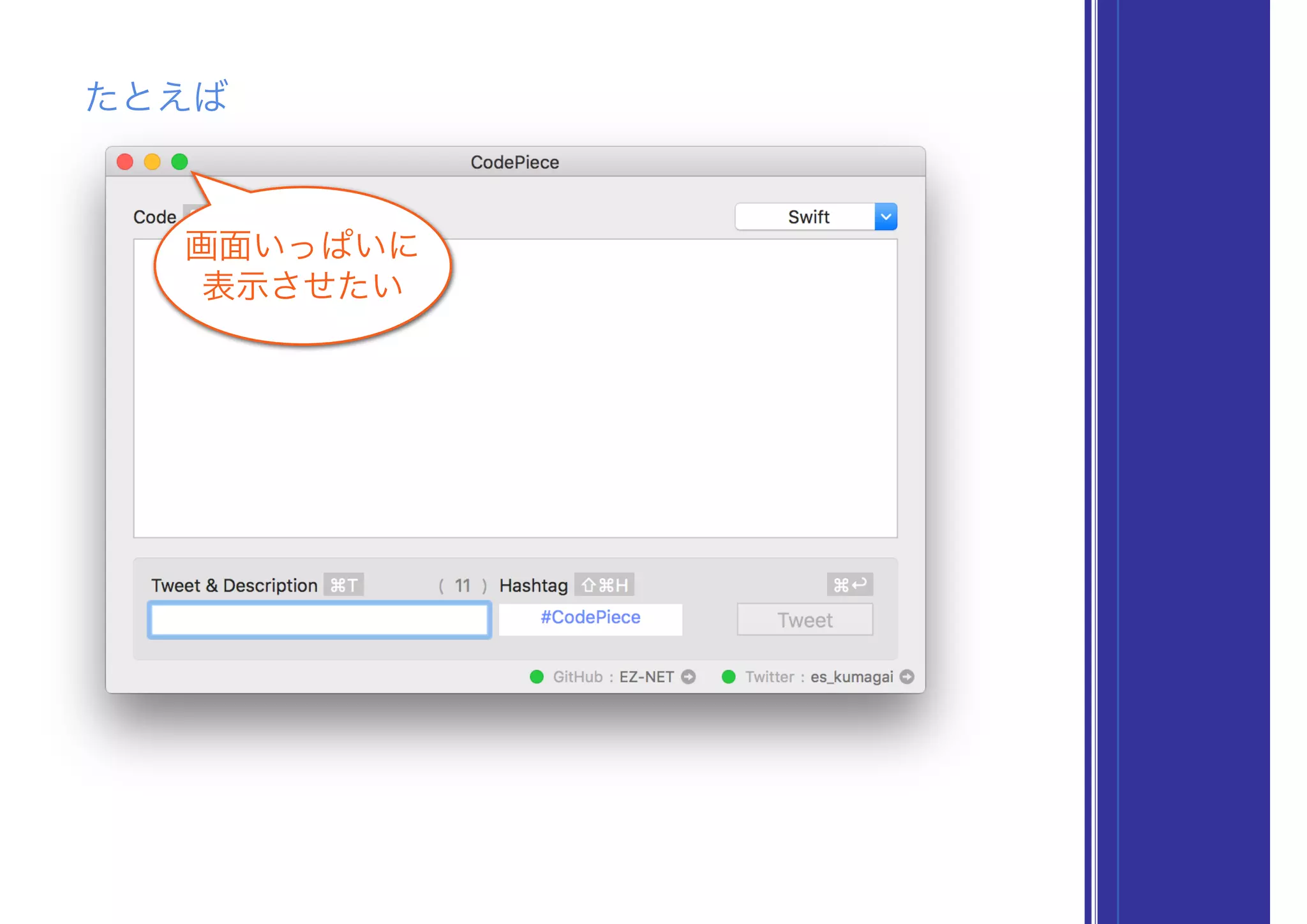Viewport: 1307px width, 924px height.
Task: Click the green zoom button of CodePiece window
Action: (179, 162)
